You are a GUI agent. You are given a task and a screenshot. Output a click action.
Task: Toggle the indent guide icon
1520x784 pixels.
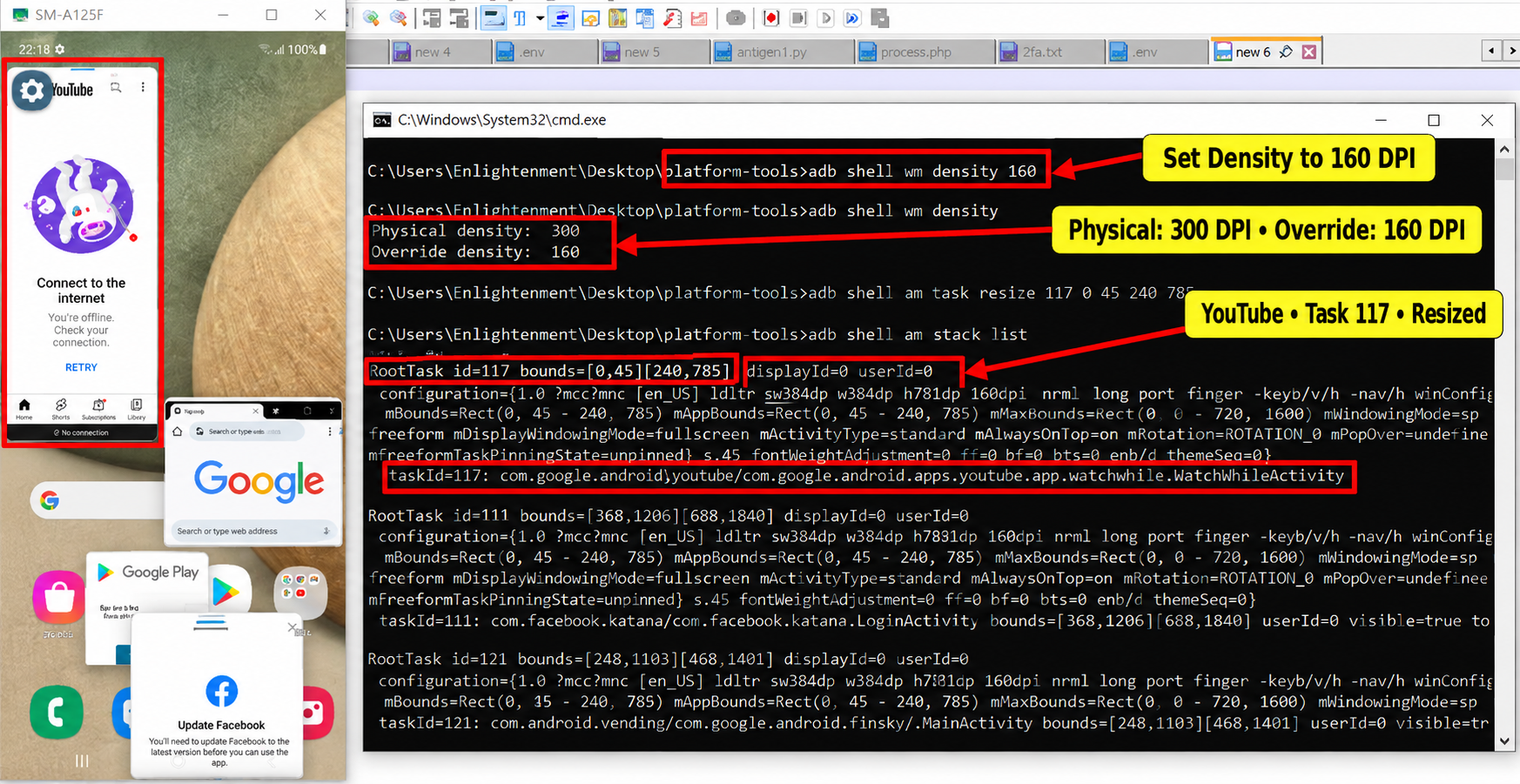(x=562, y=17)
